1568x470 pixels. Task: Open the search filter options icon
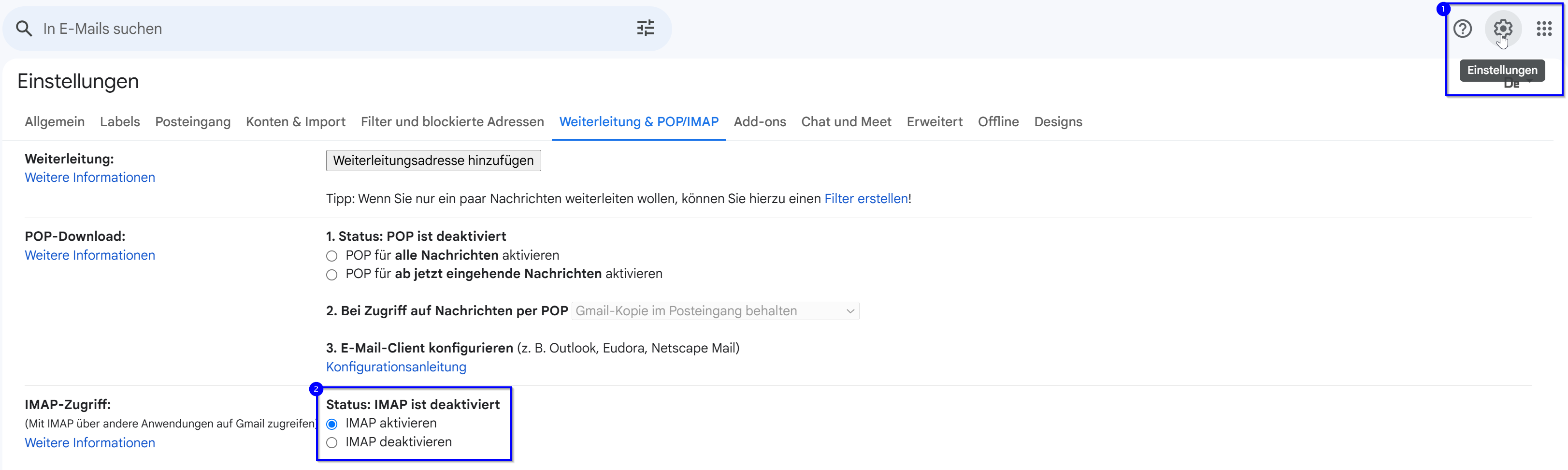(x=645, y=29)
